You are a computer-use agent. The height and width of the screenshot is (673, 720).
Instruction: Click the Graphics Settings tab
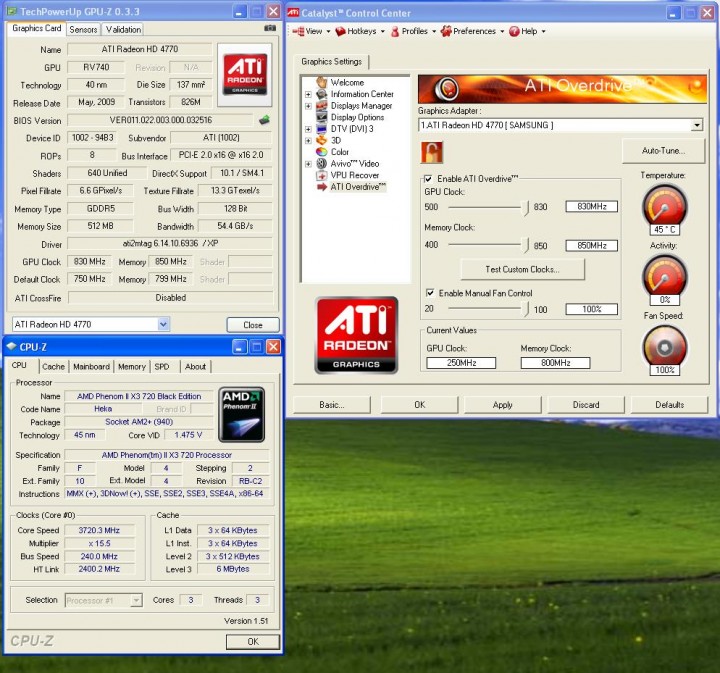click(x=332, y=62)
